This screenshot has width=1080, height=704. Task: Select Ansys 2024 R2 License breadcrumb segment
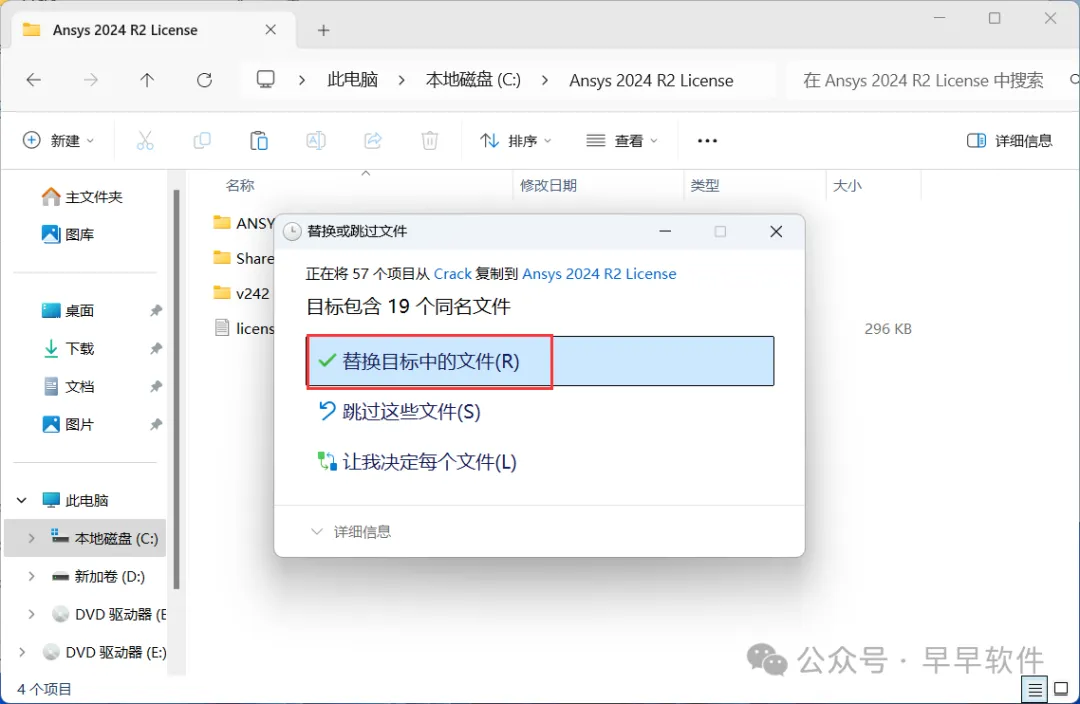coord(651,81)
